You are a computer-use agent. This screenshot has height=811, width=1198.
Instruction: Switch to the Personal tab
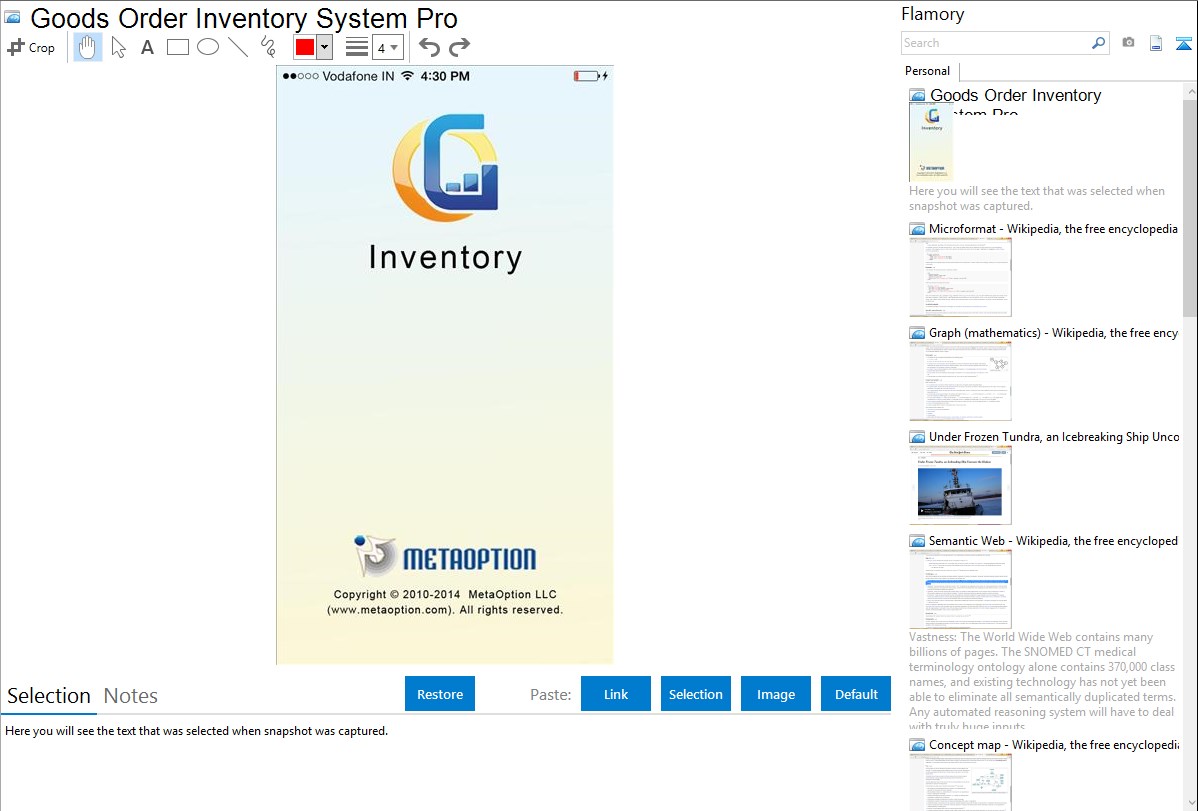coord(928,71)
